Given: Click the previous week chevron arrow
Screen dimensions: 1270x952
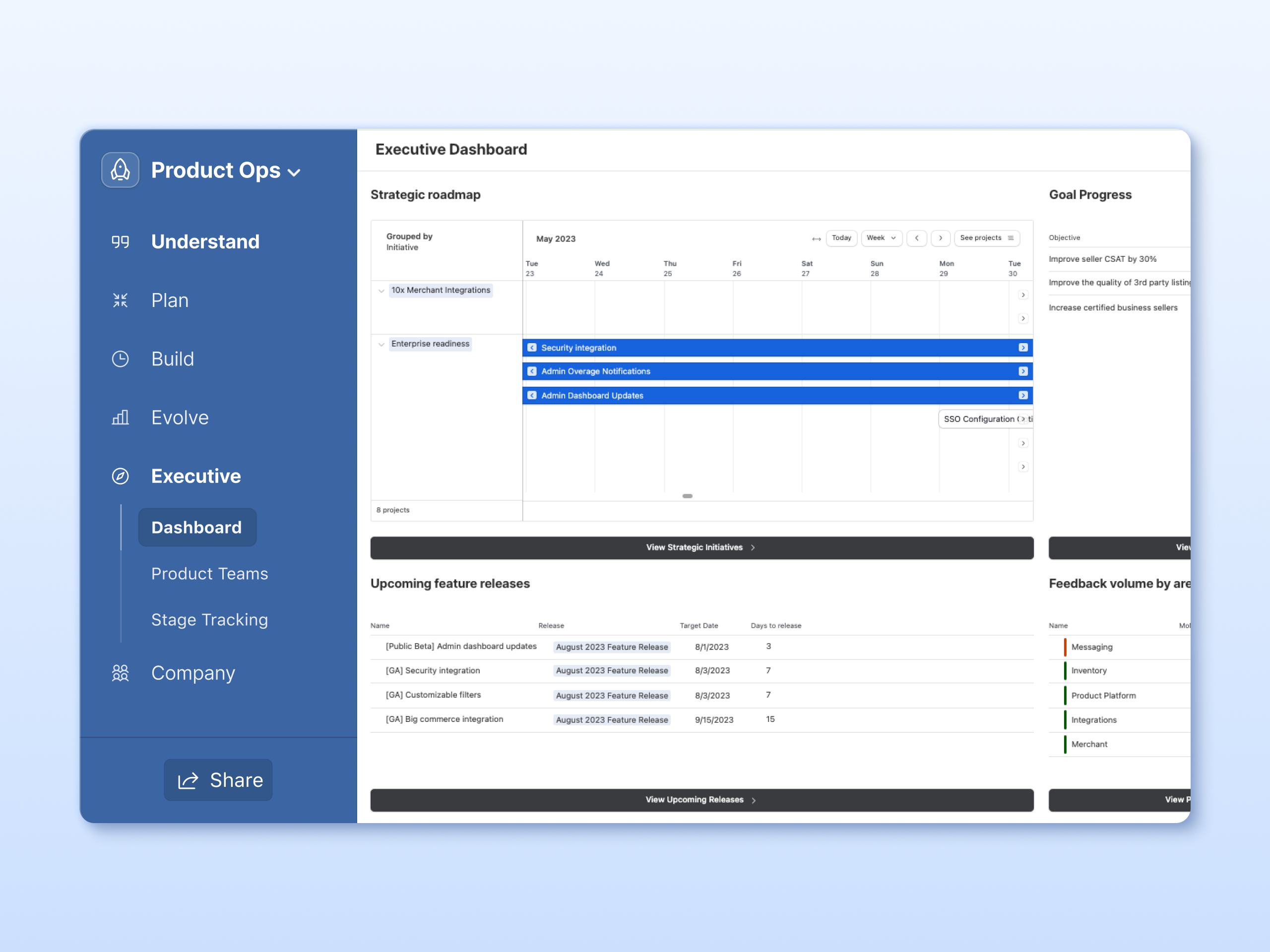Looking at the screenshot, I should [917, 238].
